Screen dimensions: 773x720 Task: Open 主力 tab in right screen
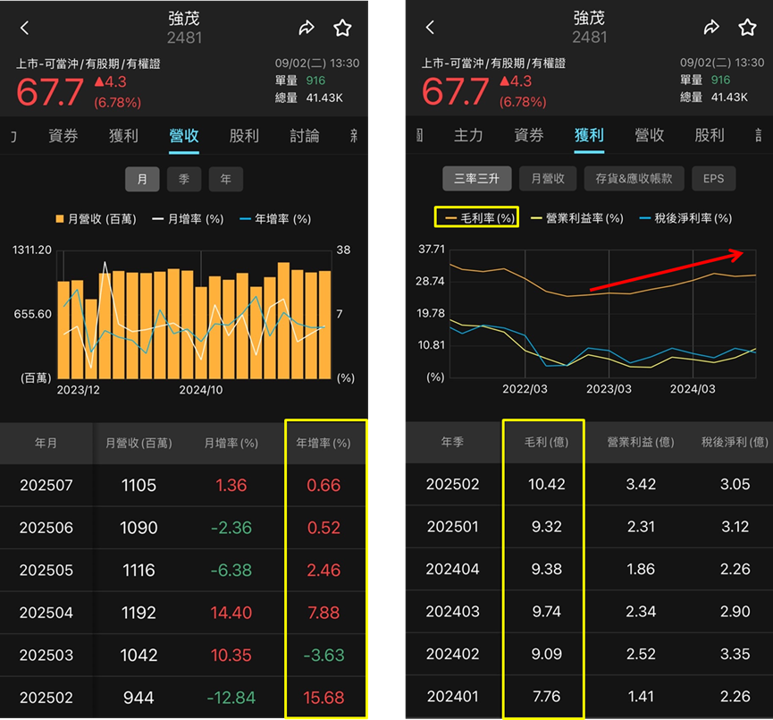coord(468,135)
